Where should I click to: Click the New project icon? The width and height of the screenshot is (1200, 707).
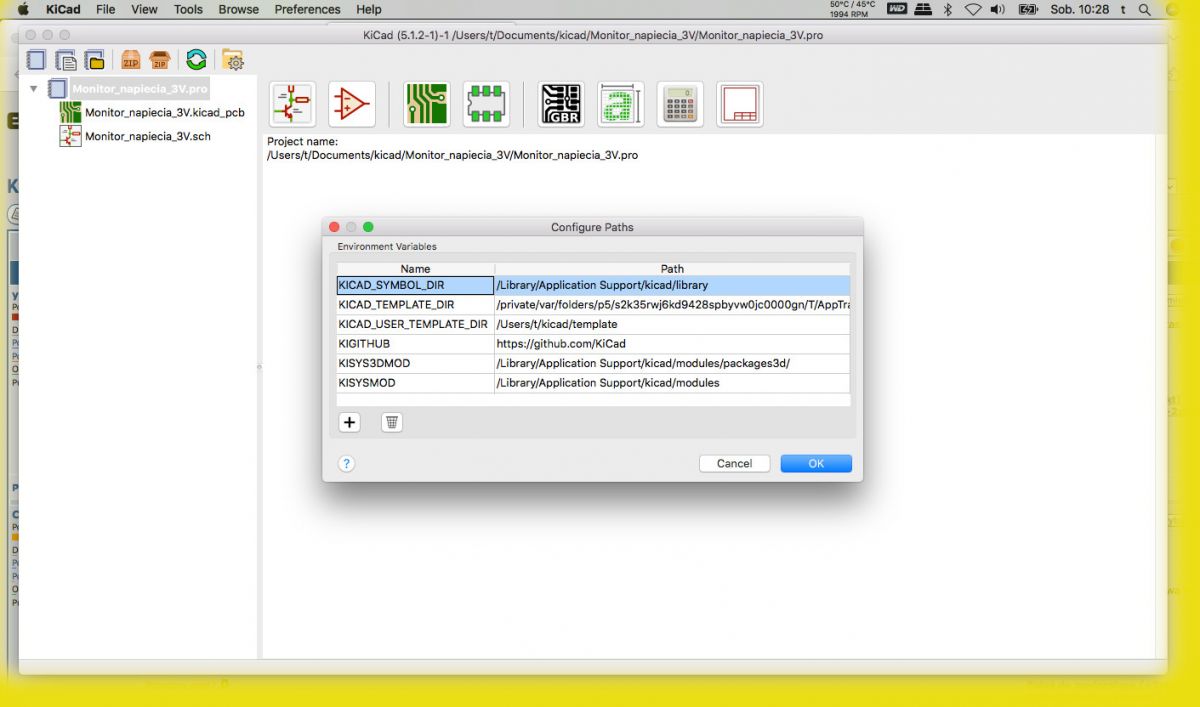tap(37, 60)
